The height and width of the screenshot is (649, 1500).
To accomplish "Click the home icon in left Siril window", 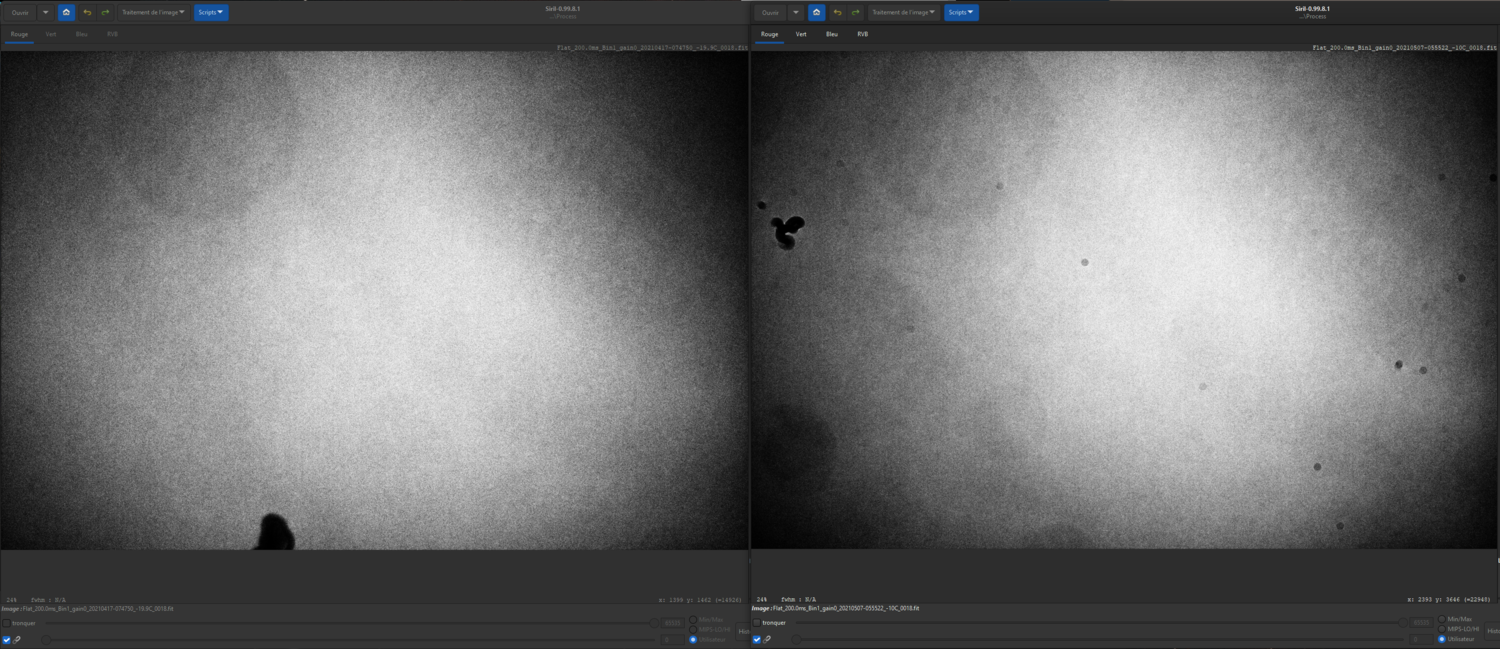I will pos(66,13).
